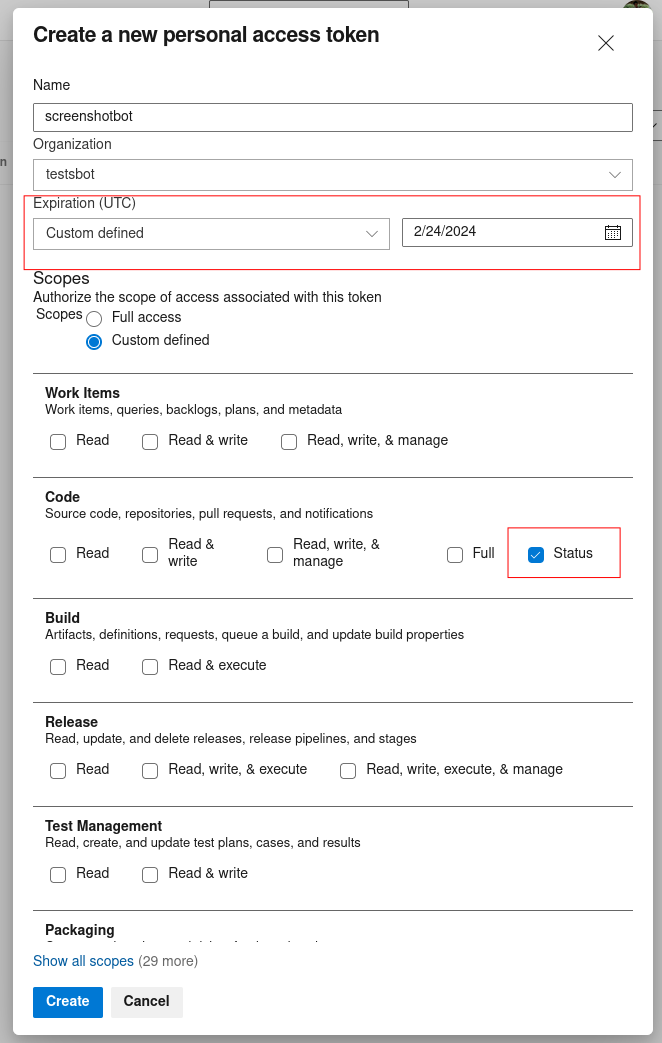The height and width of the screenshot is (1043, 662).
Task: Check Release Read, write, execute, & manage
Action: click(348, 770)
